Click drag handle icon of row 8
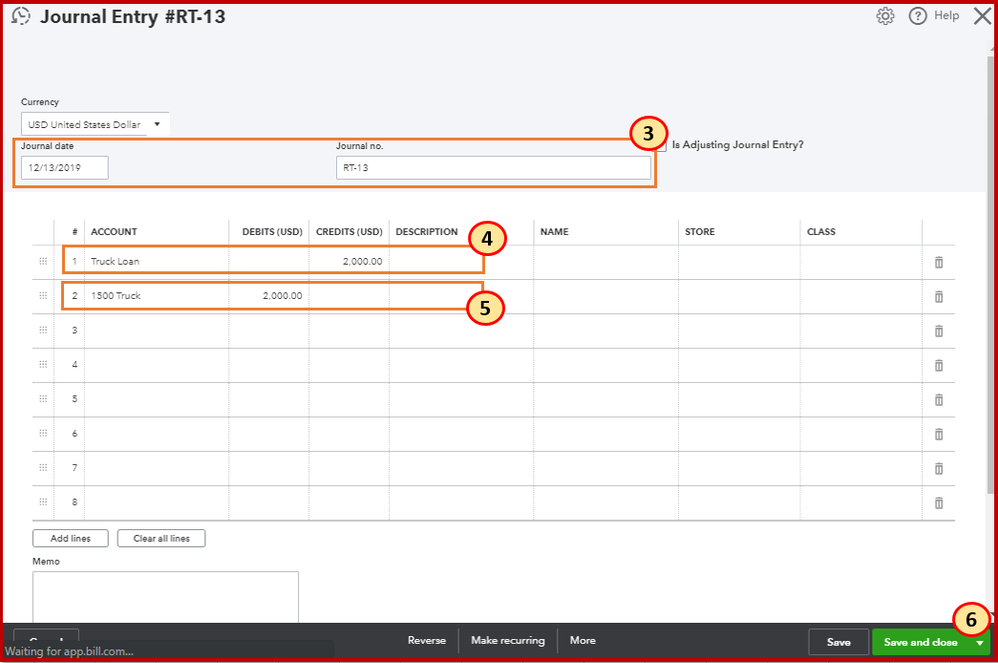The height and width of the screenshot is (663, 998). (43, 501)
